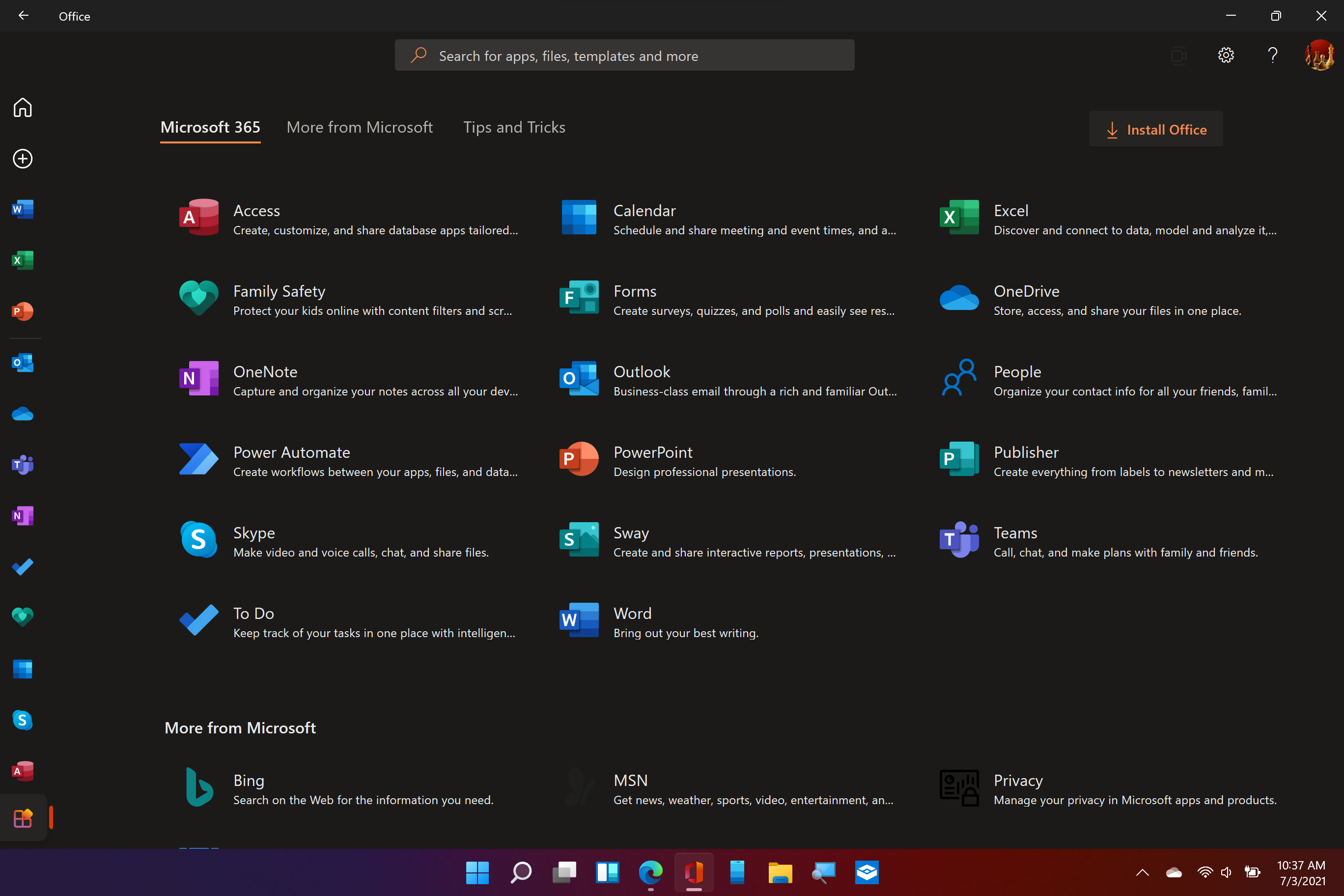
Task: Open Word from the left sidebar
Action: pyautogui.click(x=22, y=209)
